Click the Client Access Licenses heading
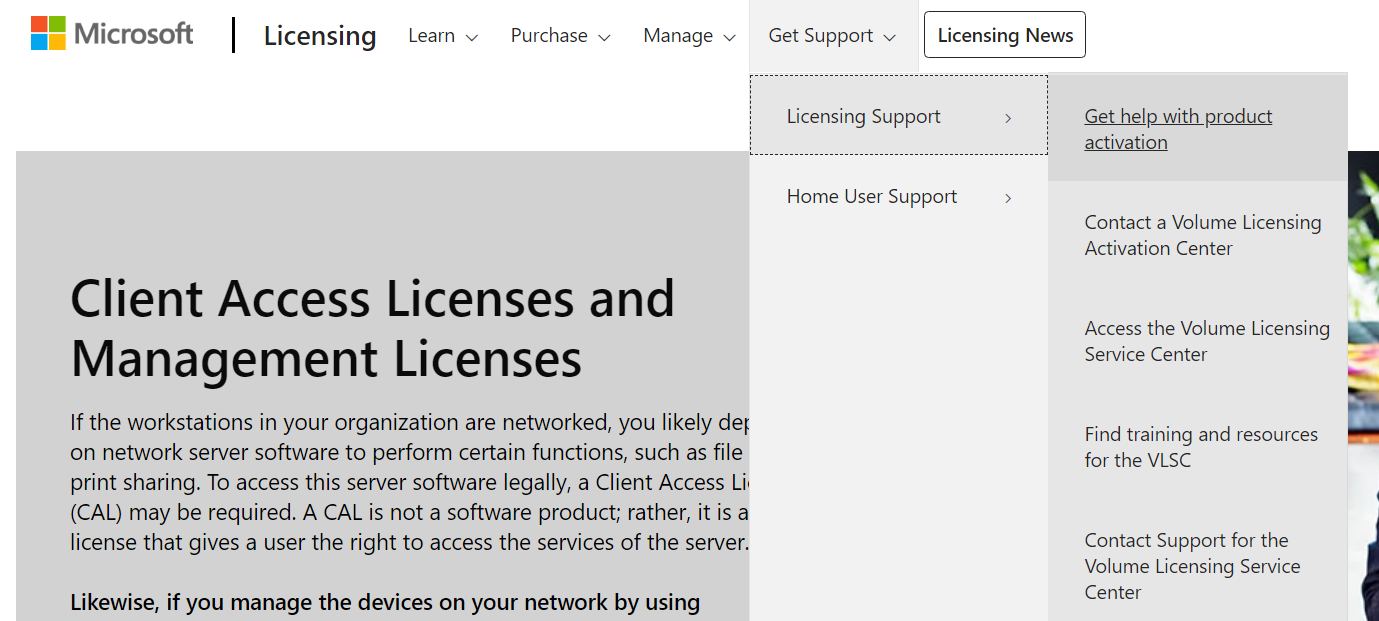The width and height of the screenshot is (1379, 621). click(x=372, y=327)
